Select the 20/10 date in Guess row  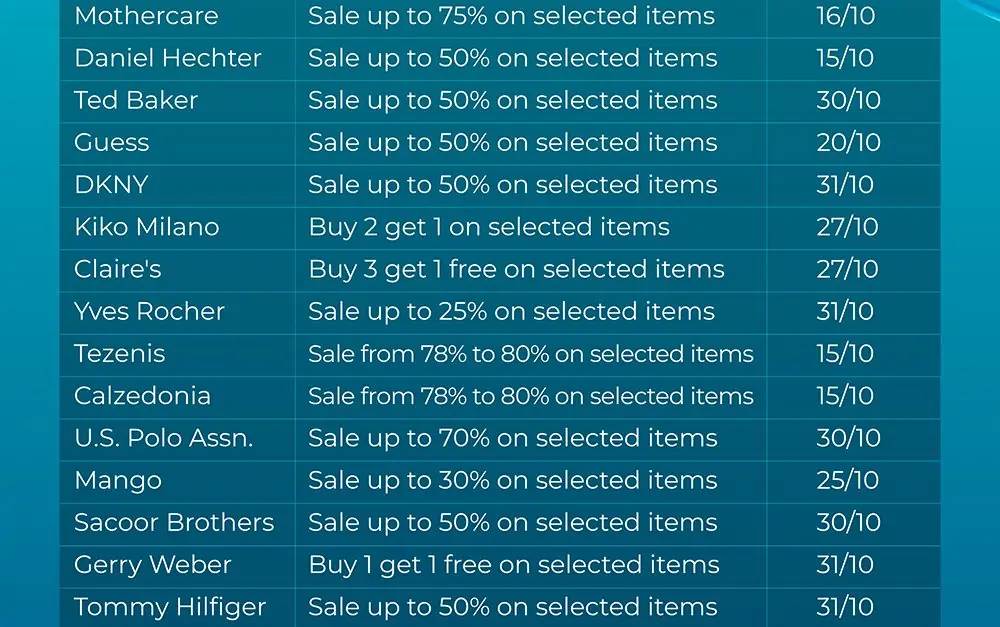click(848, 142)
